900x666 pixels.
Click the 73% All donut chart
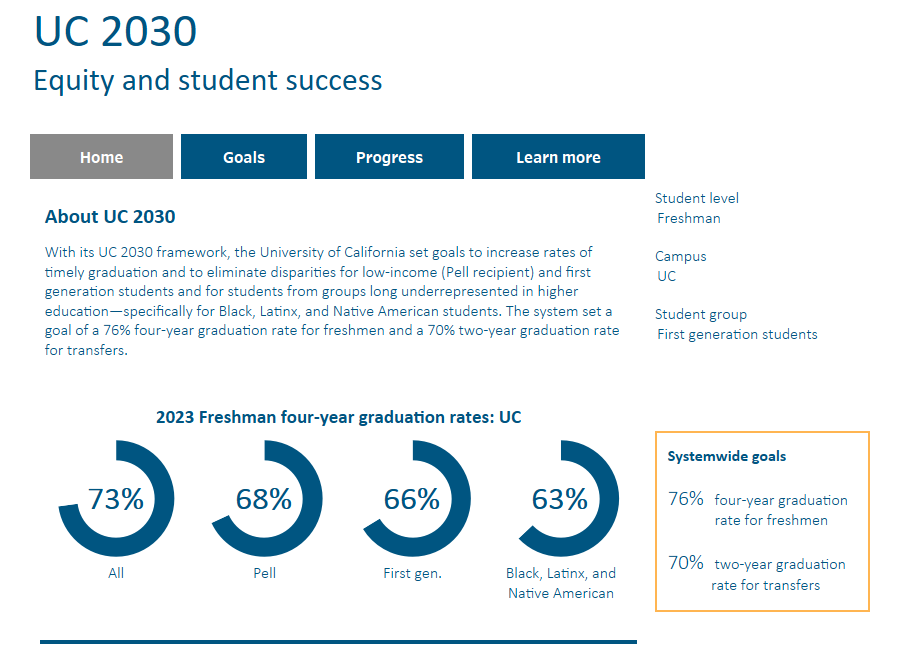(x=117, y=498)
